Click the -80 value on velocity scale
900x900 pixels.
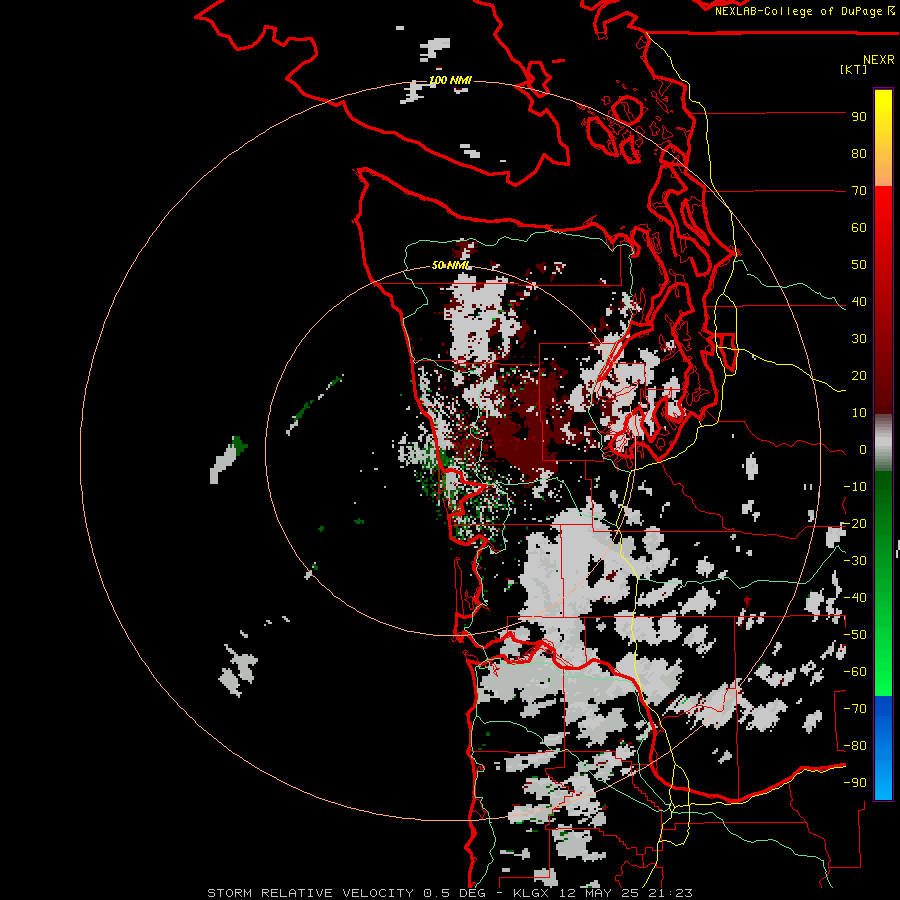point(855,746)
